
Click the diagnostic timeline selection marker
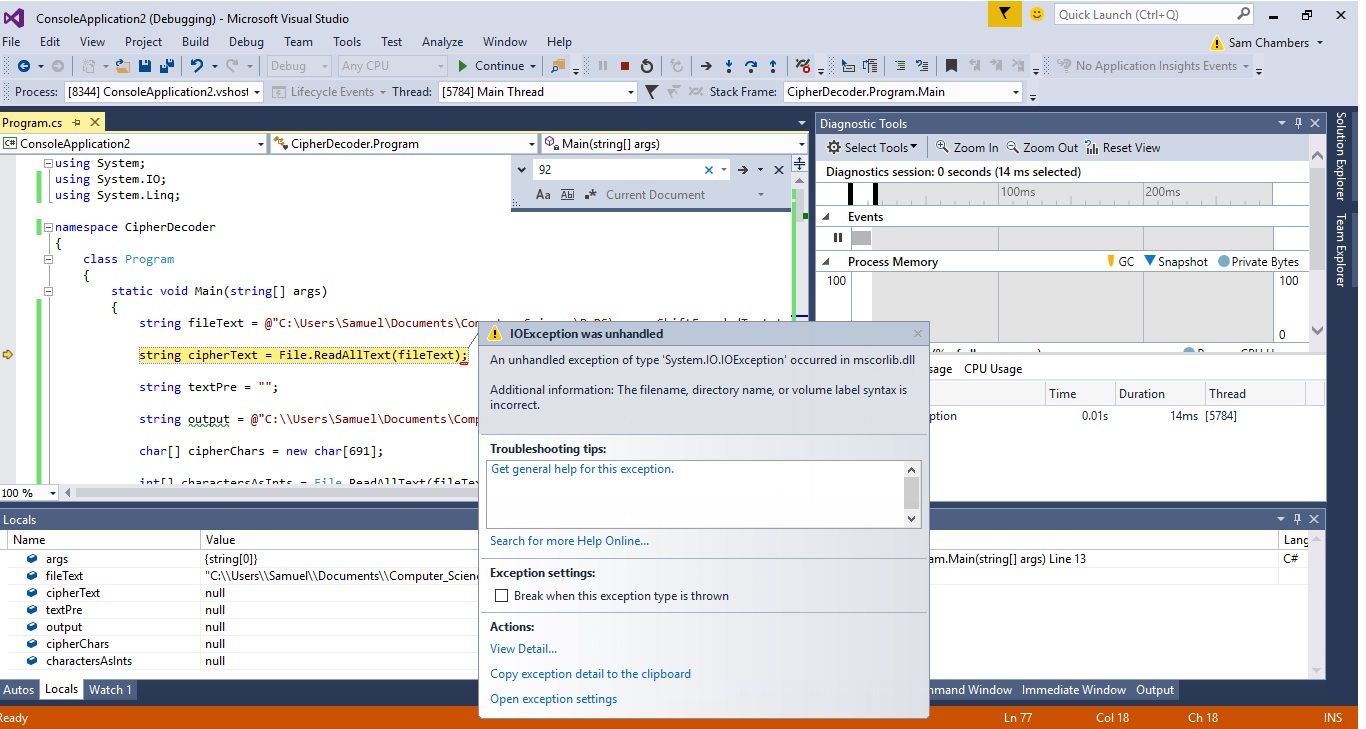pyautogui.click(x=875, y=193)
